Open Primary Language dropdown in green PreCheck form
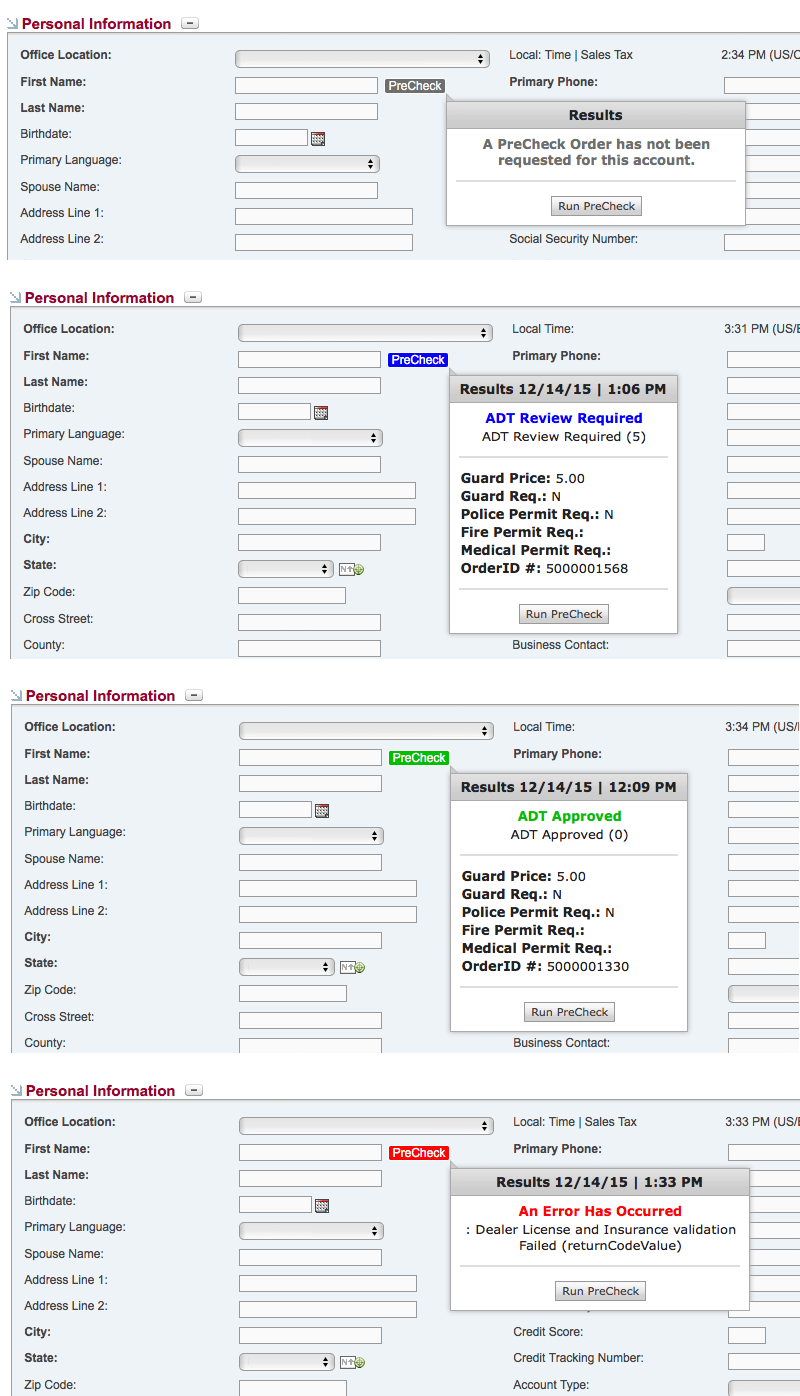 pos(311,836)
